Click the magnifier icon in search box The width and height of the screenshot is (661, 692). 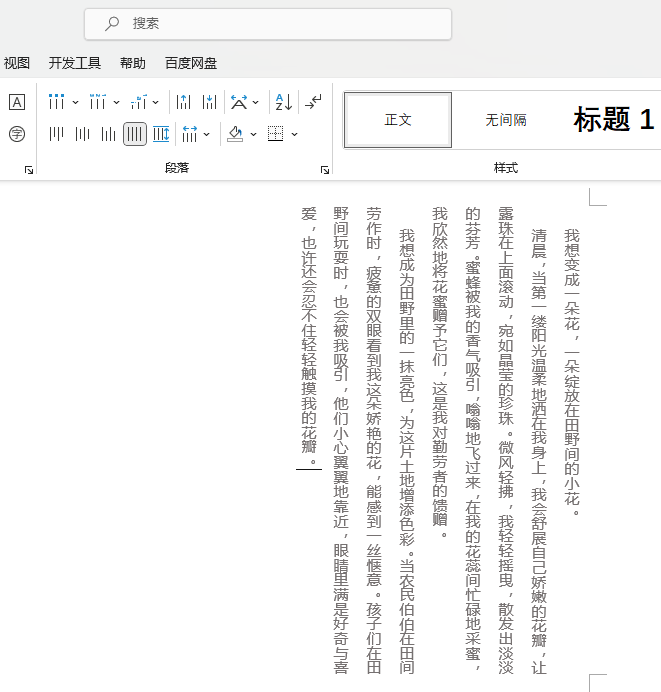point(112,23)
